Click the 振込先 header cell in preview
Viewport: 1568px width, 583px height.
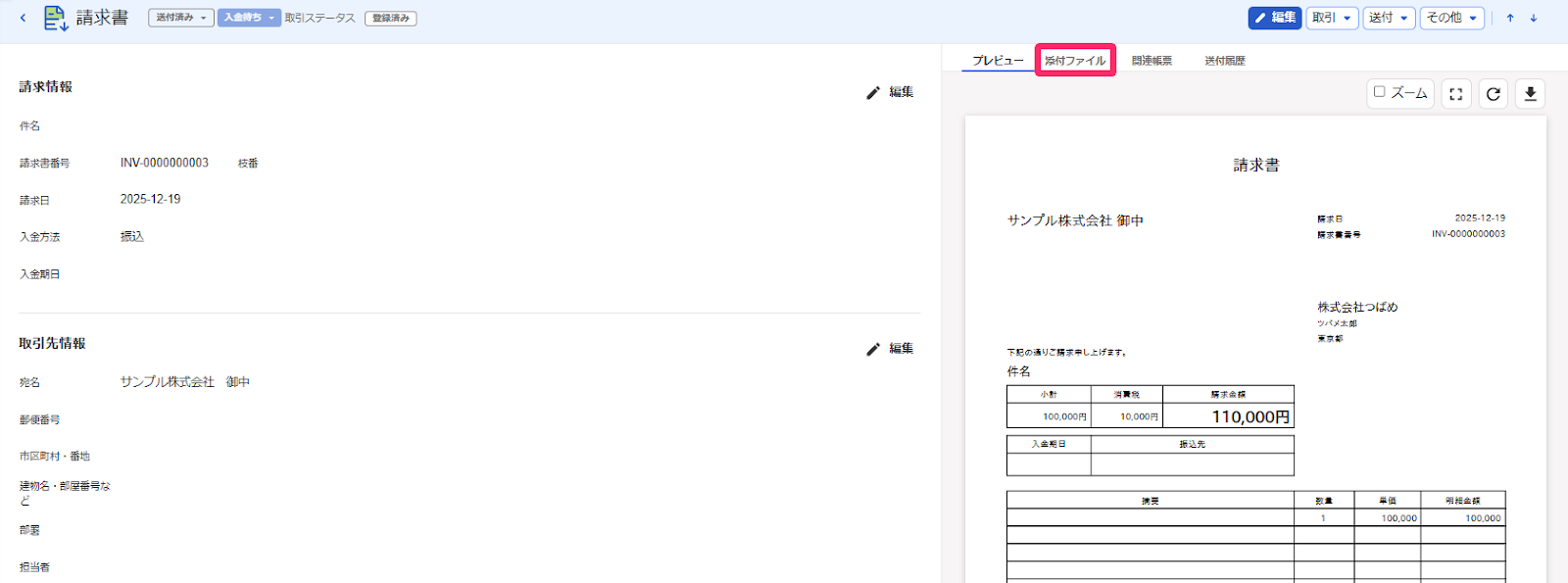pyautogui.click(x=1193, y=444)
